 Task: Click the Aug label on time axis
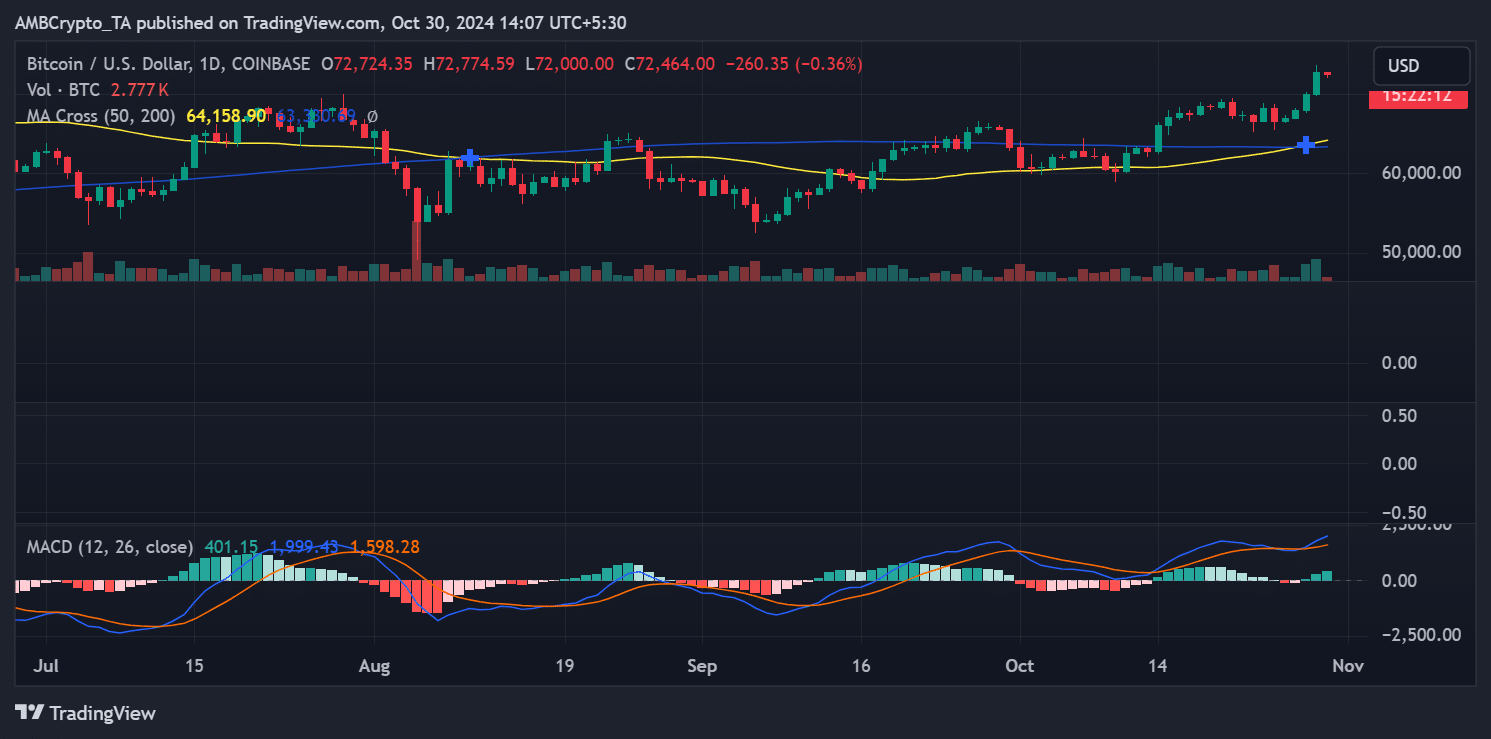tap(374, 666)
